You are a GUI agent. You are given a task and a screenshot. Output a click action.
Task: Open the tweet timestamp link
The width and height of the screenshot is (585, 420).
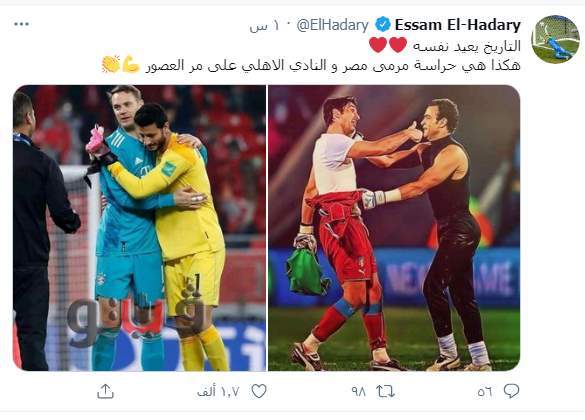coord(264,26)
